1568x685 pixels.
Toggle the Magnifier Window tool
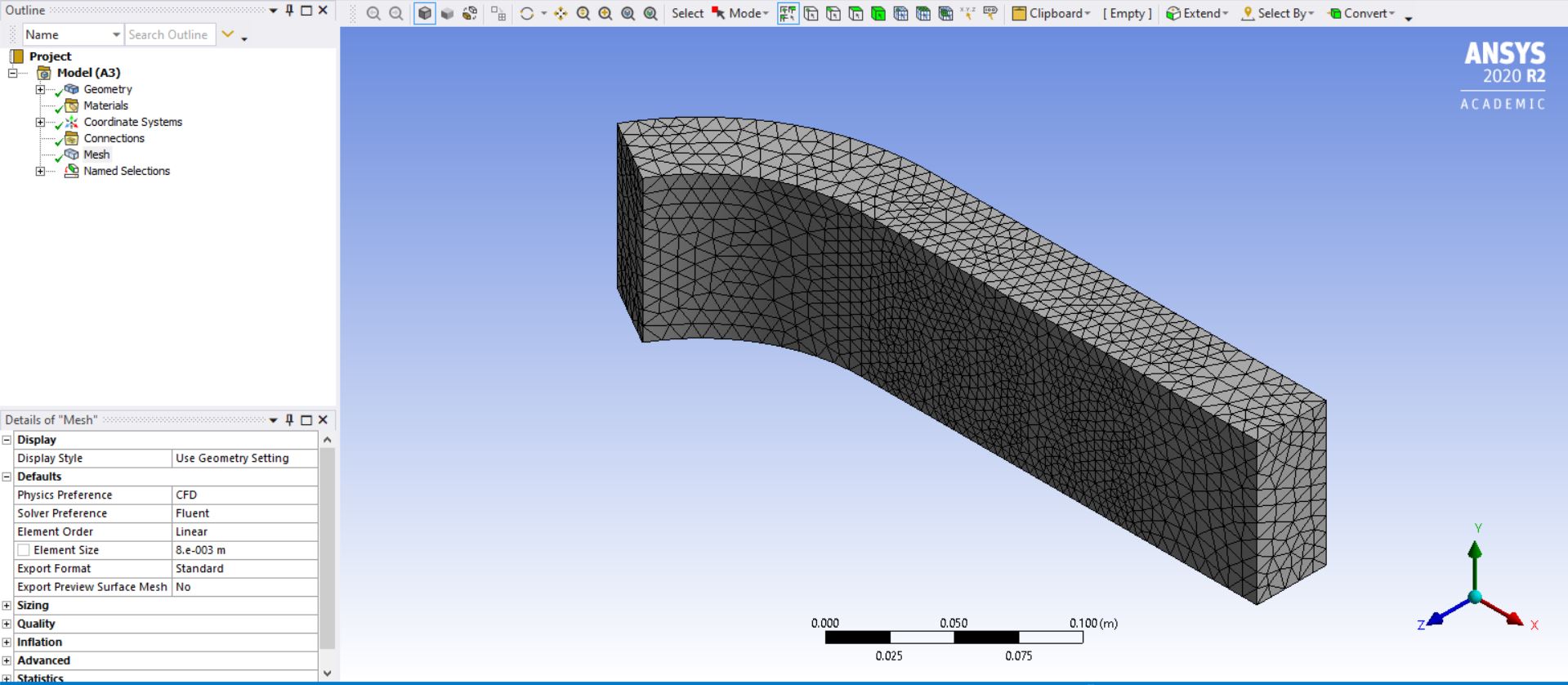tap(650, 13)
